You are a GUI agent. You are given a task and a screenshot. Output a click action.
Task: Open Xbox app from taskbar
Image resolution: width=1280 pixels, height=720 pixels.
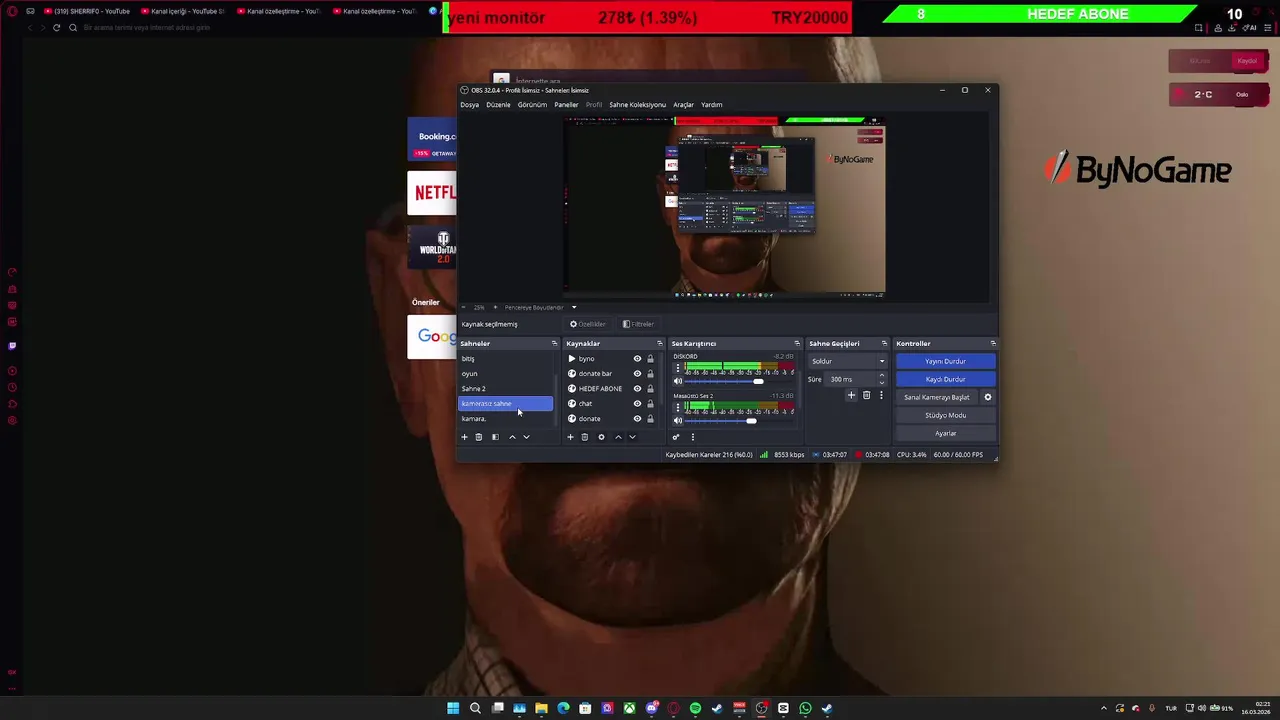point(629,708)
